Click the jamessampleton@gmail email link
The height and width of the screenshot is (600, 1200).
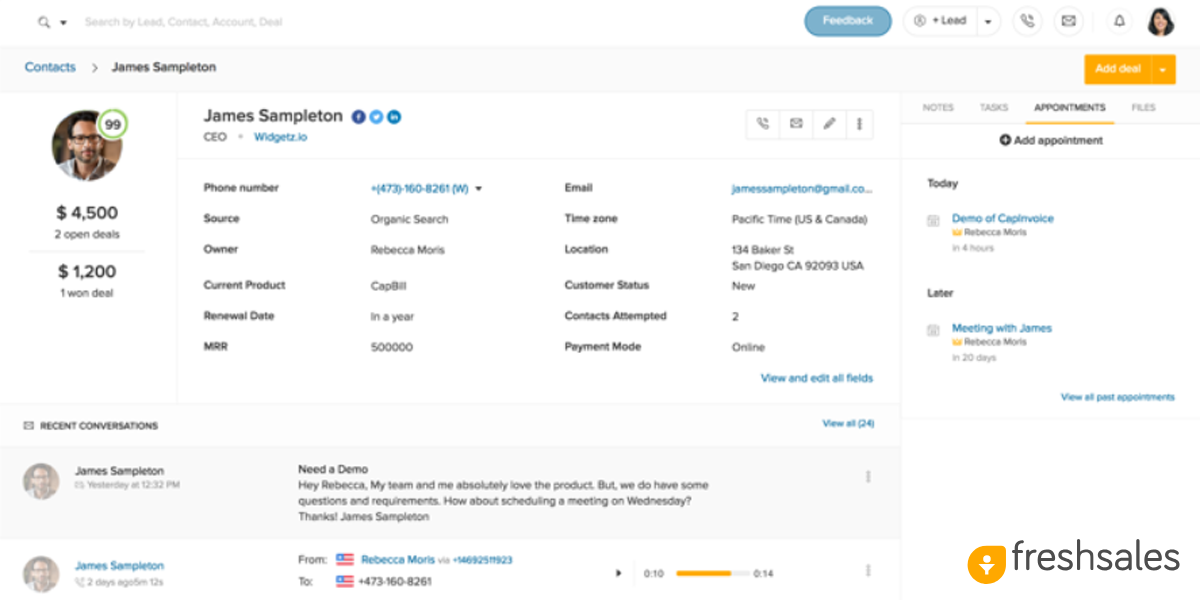click(802, 188)
